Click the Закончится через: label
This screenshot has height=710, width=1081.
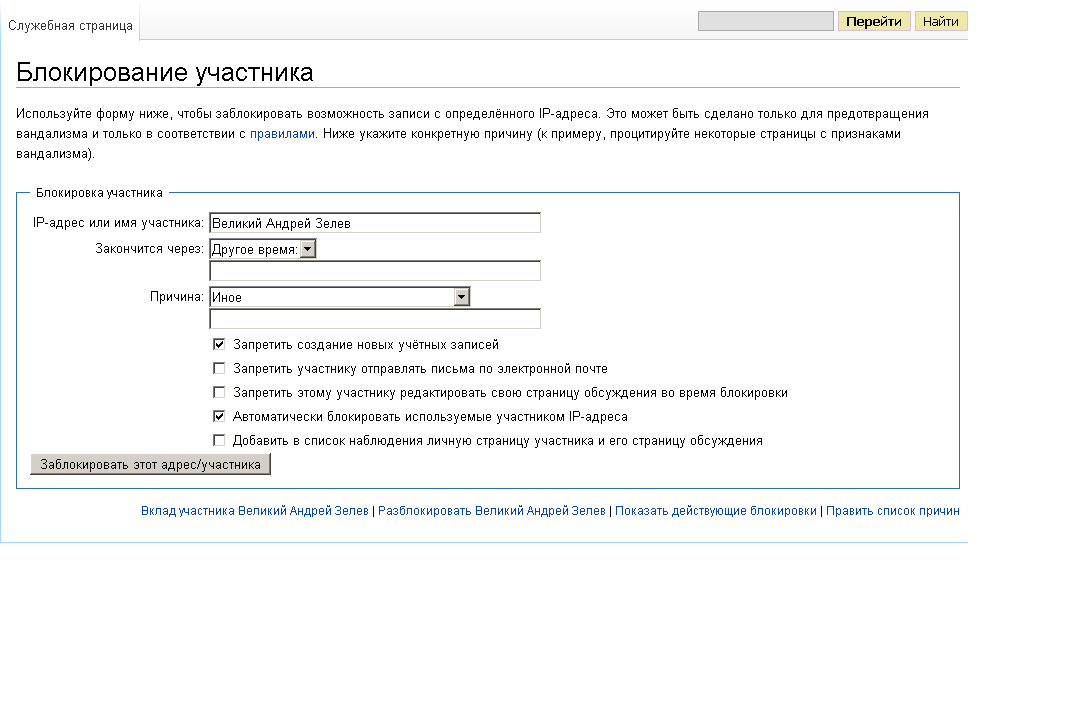coord(150,249)
